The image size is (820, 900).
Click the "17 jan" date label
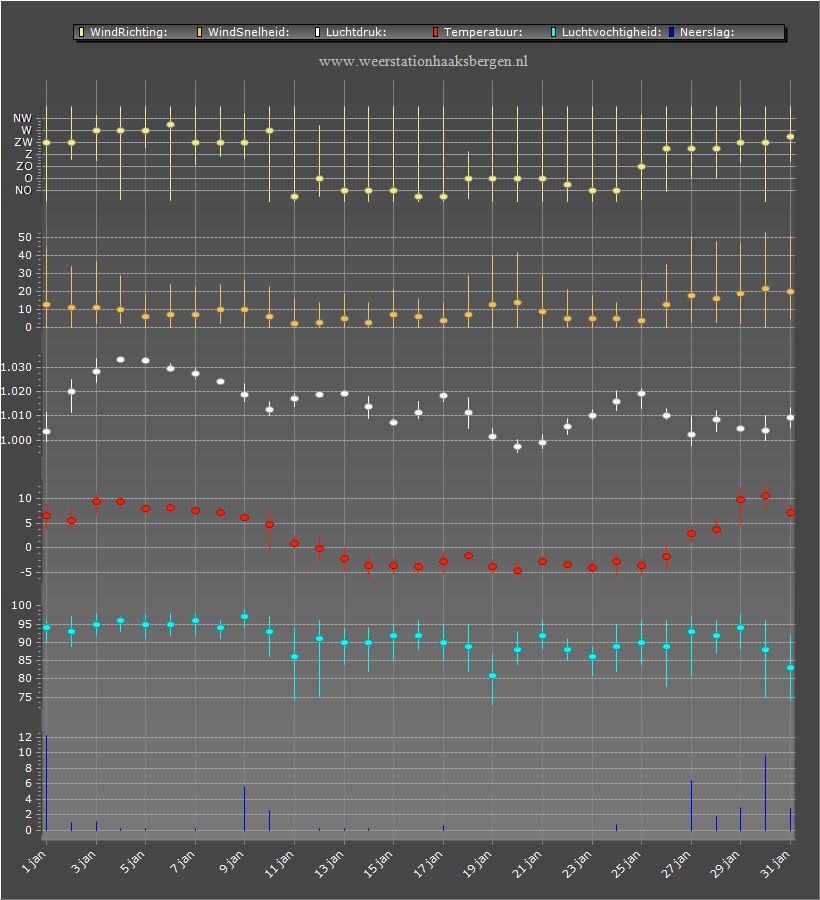(x=428, y=864)
